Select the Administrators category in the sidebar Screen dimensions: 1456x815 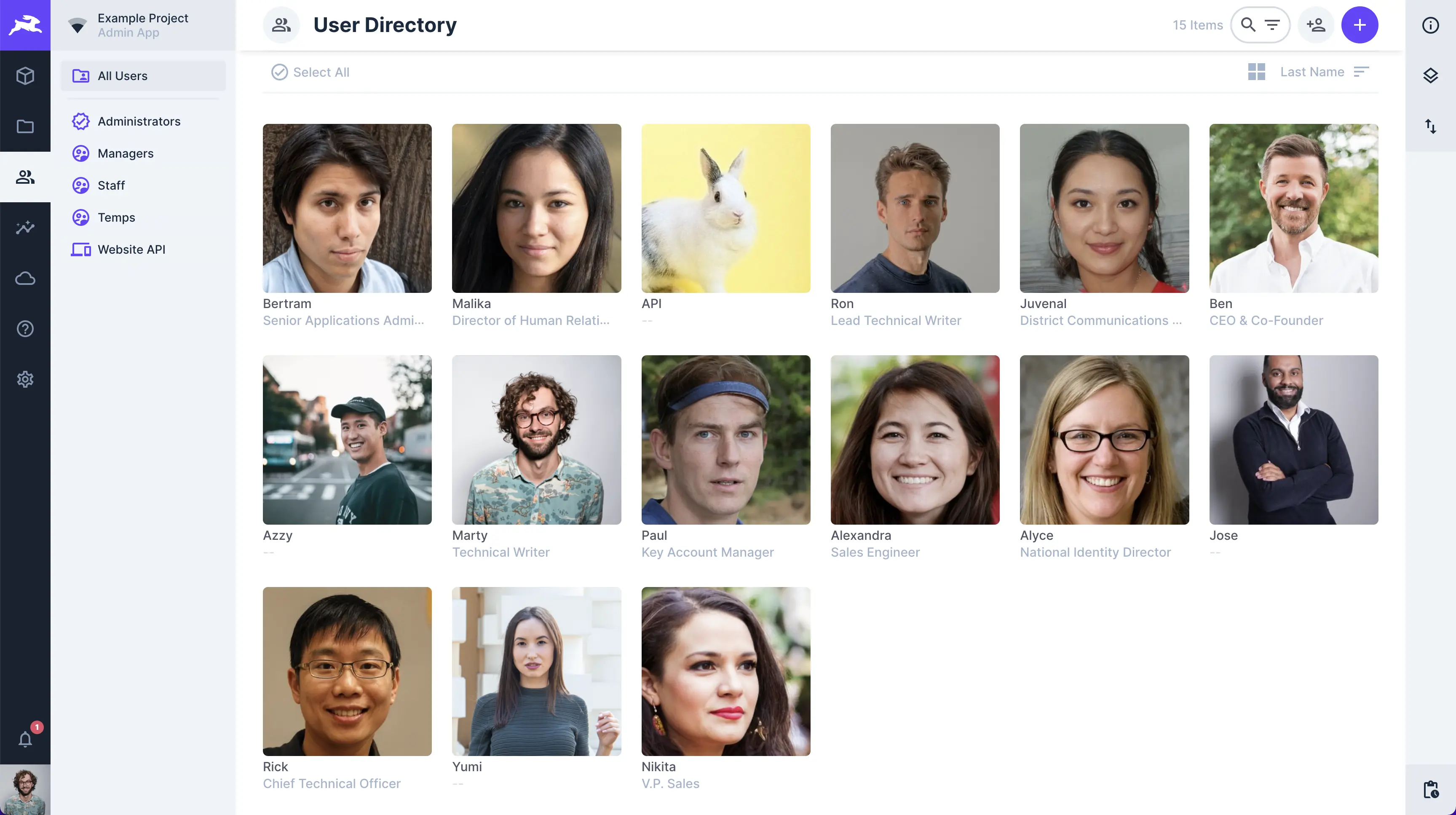pos(139,121)
